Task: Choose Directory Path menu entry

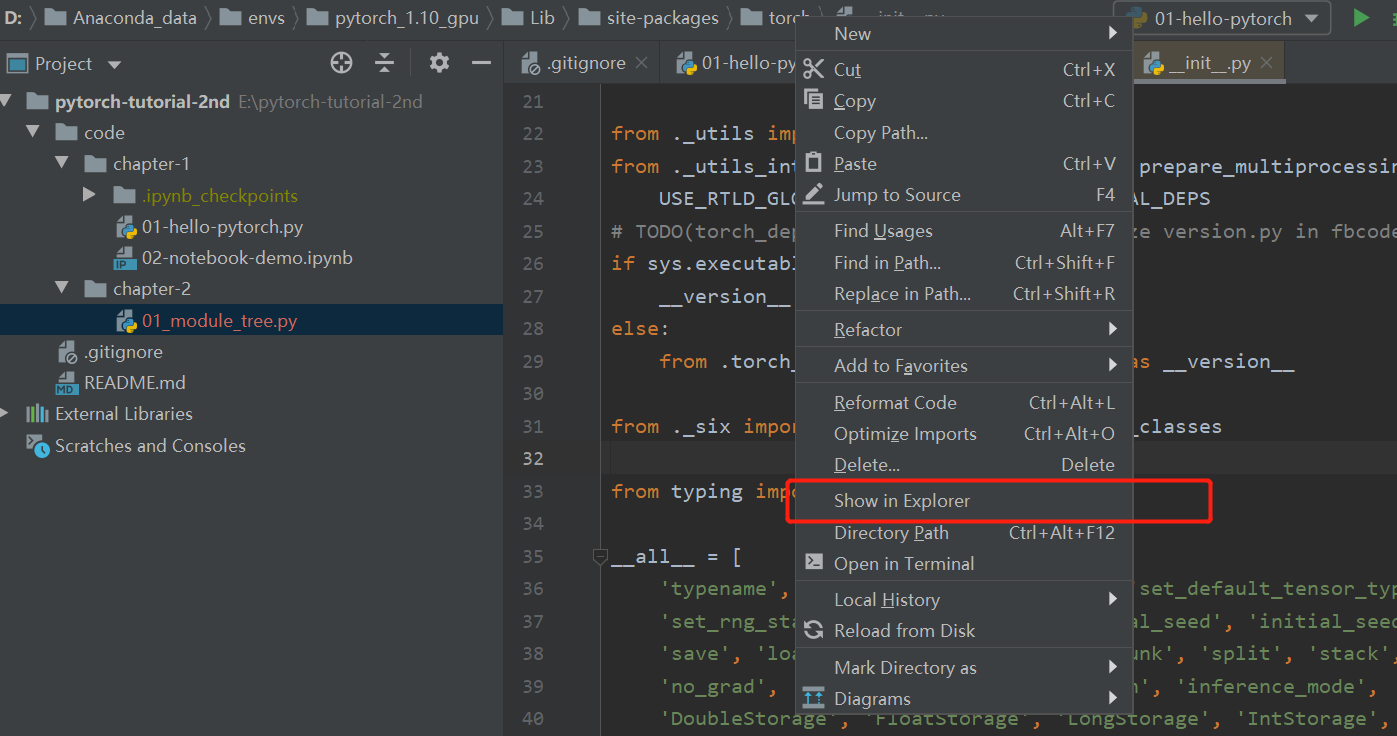Action: tap(964, 532)
